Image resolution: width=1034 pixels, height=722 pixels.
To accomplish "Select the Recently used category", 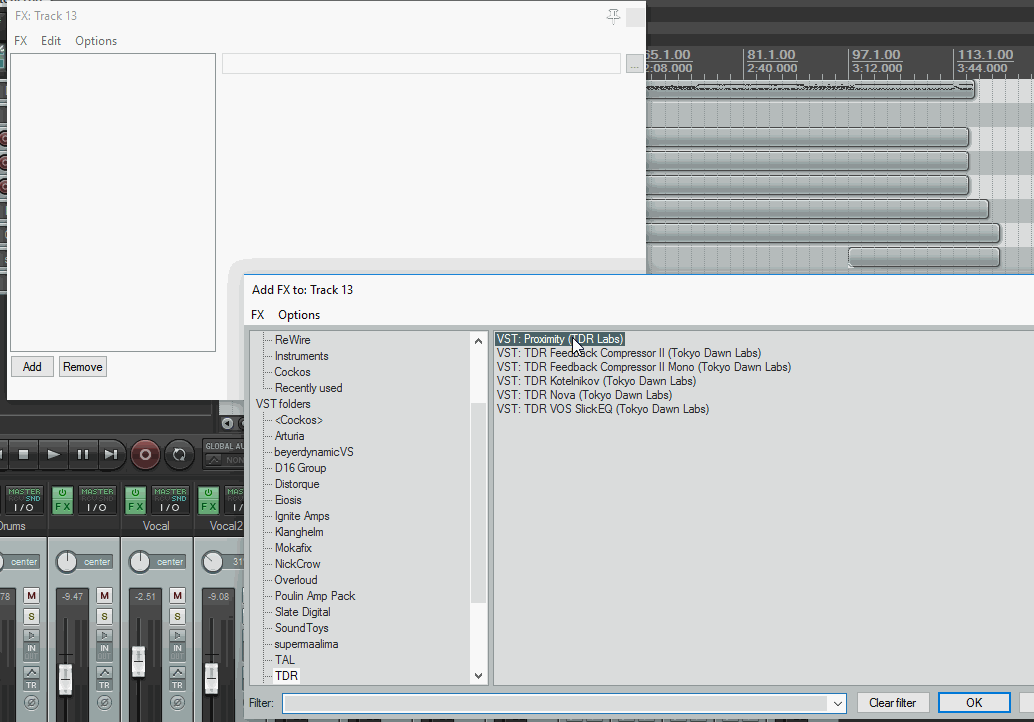I will coord(309,388).
